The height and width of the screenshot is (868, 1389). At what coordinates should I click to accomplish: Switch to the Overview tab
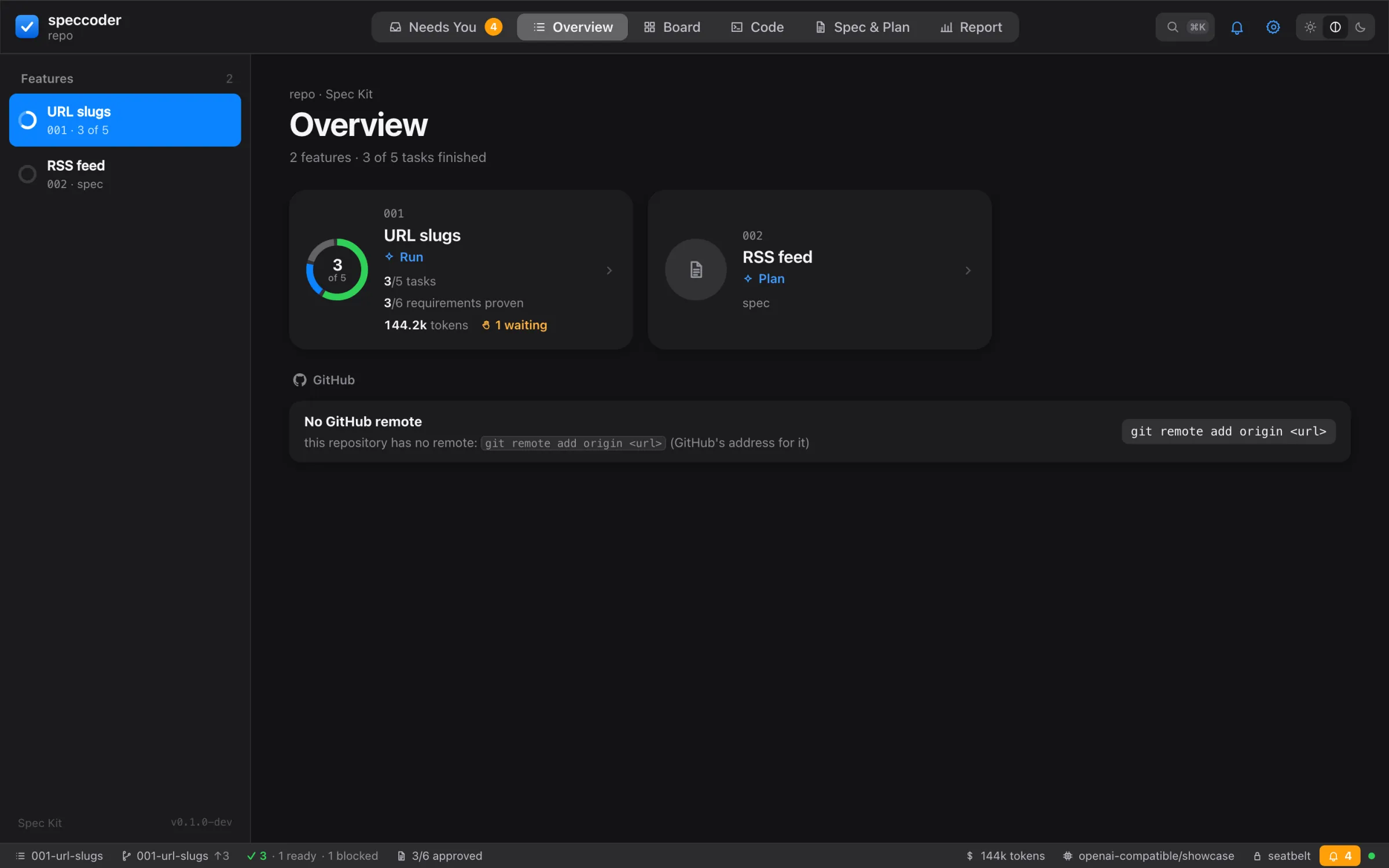point(572,27)
